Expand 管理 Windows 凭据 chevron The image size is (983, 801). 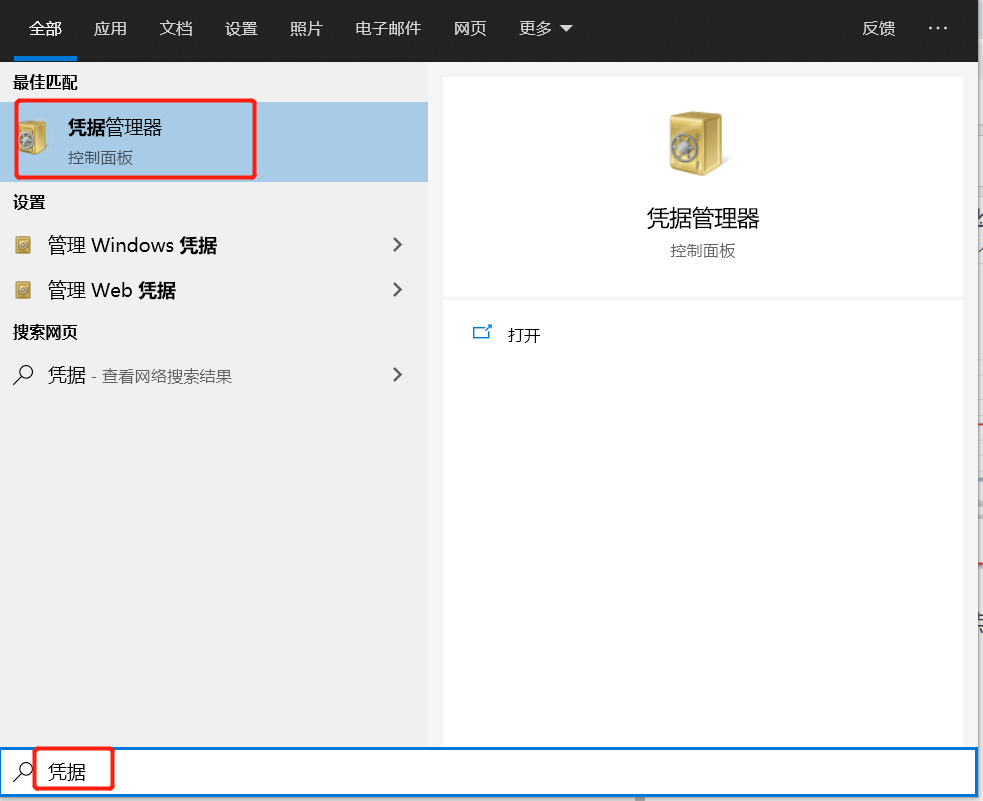pos(397,244)
